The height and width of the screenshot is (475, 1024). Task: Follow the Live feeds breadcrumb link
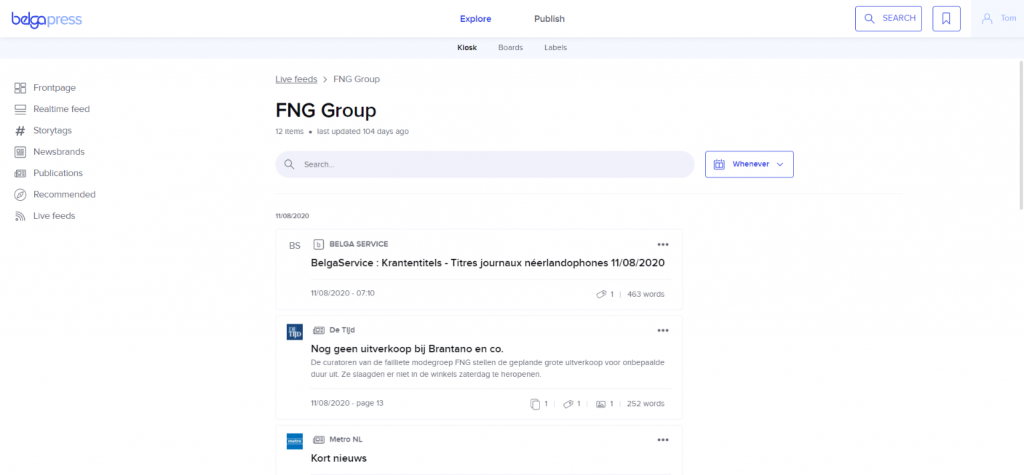click(x=296, y=79)
